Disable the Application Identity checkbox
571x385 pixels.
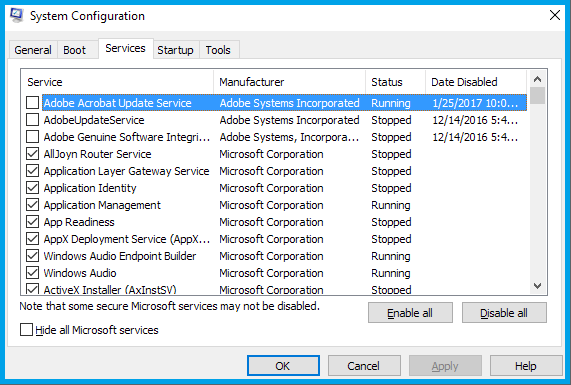(32, 188)
